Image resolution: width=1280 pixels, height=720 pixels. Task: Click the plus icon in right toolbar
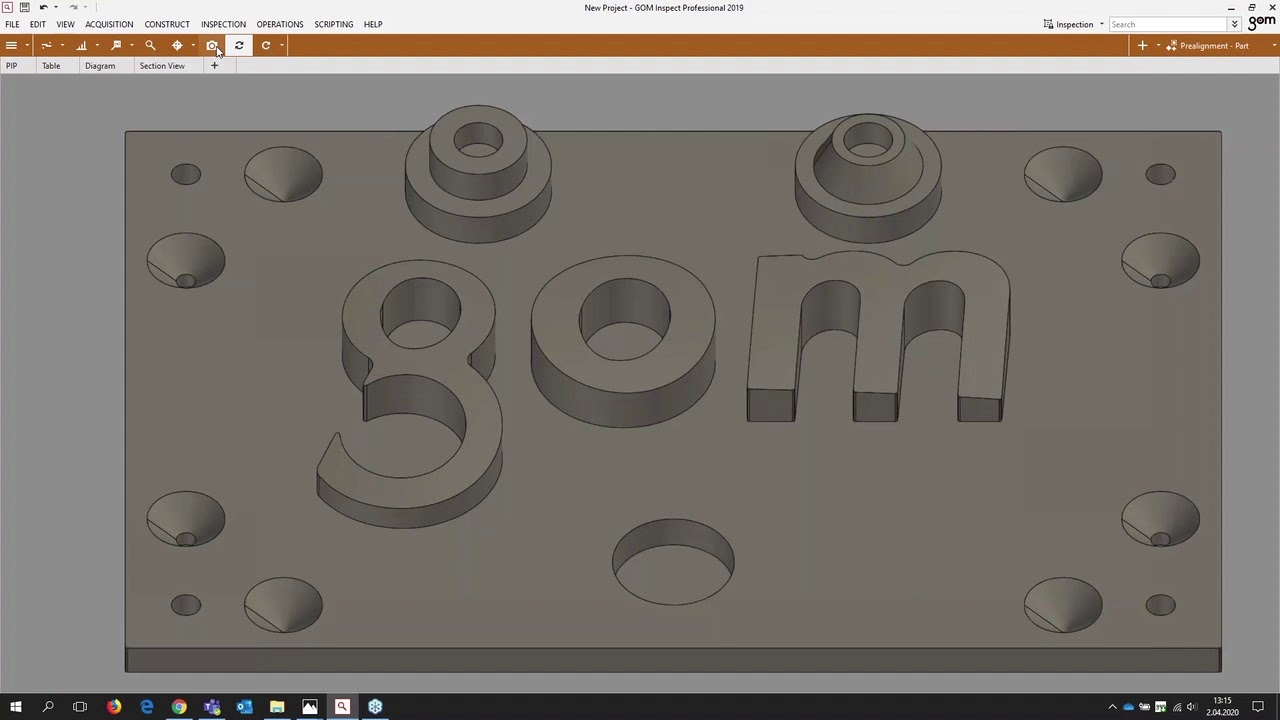(1142, 45)
